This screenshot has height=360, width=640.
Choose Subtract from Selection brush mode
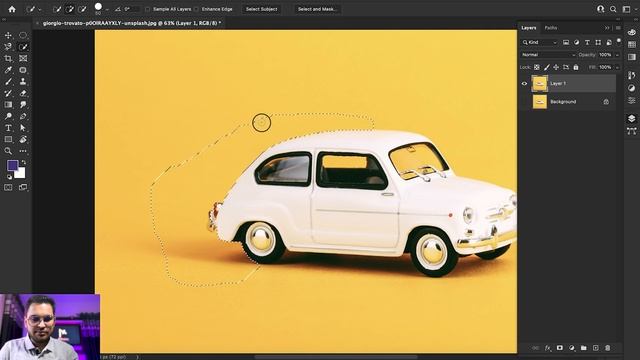point(82,9)
